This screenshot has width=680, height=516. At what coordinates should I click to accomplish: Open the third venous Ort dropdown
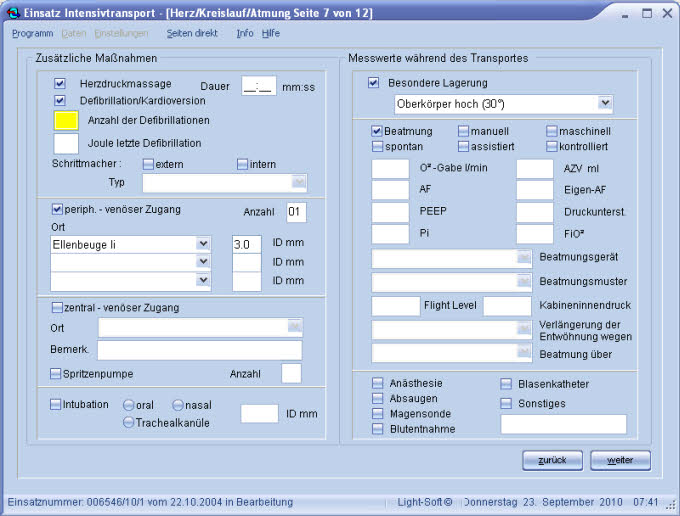click(203, 280)
